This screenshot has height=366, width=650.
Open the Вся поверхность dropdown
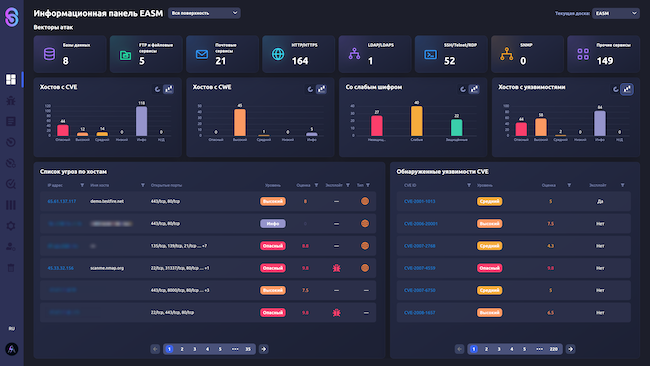point(204,13)
